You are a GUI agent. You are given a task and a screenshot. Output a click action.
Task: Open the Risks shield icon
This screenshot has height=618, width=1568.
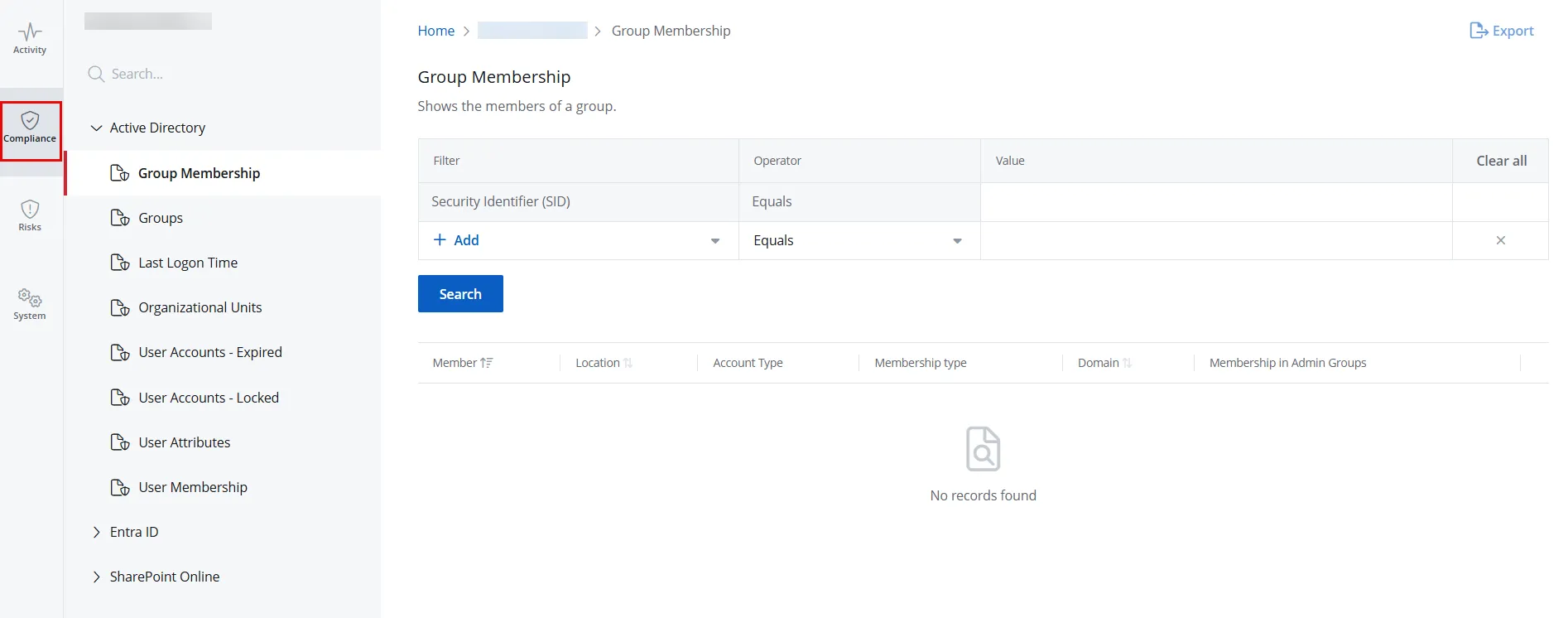coord(30,210)
